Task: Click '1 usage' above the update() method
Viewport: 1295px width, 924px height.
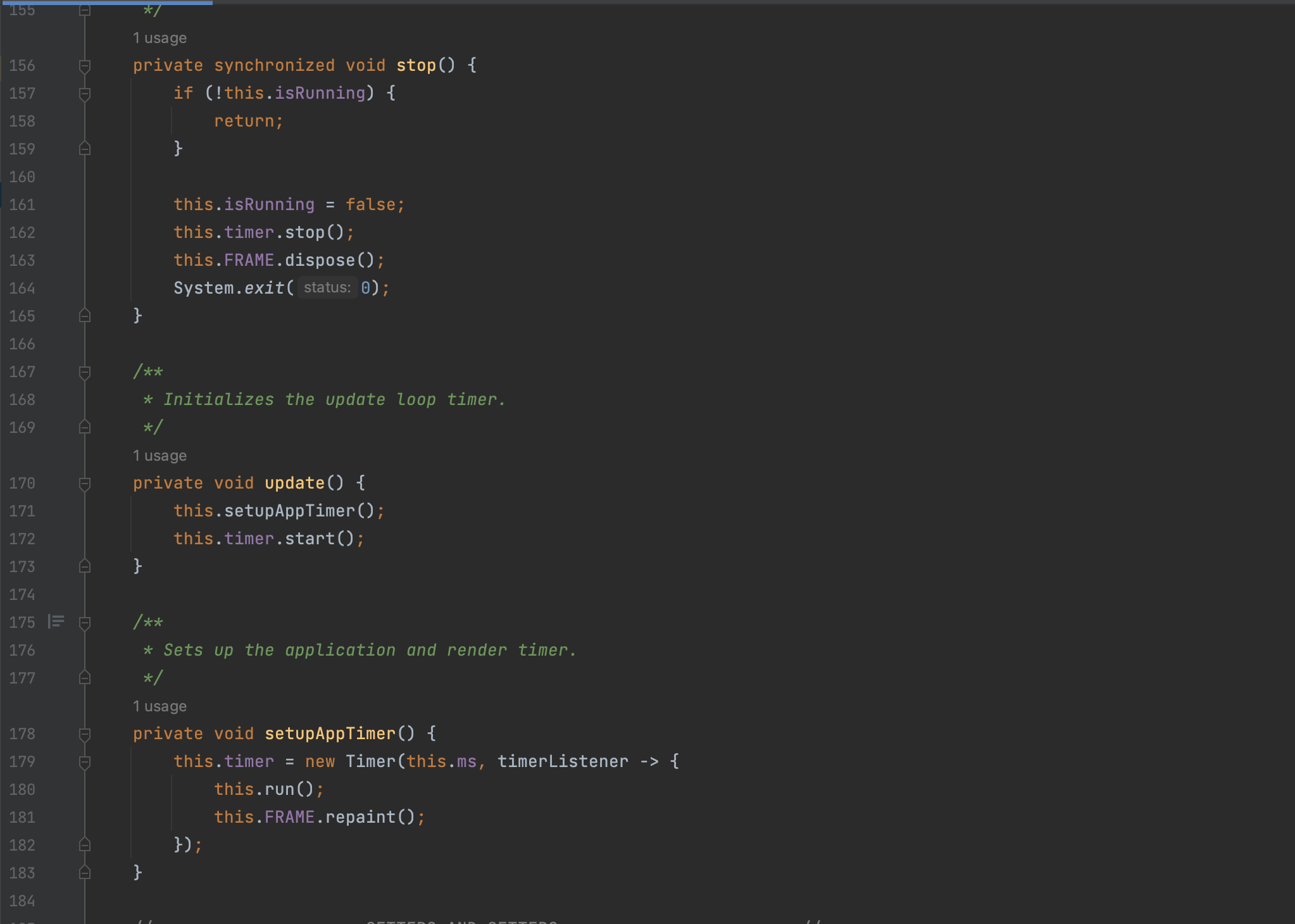Action: [160, 455]
